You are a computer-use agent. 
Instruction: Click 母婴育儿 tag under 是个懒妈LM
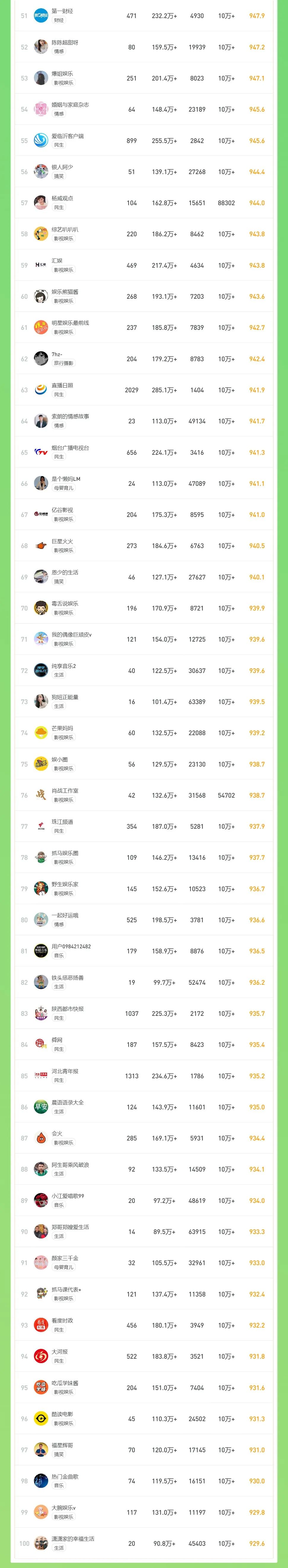coord(63,488)
